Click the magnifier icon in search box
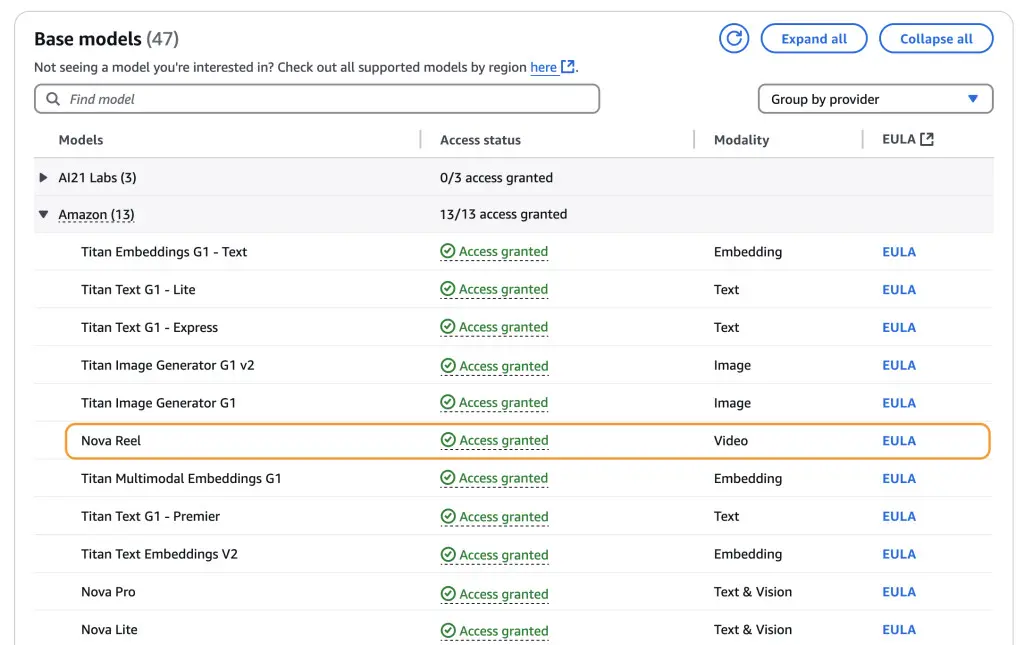The image size is (1024, 645). [54, 99]
